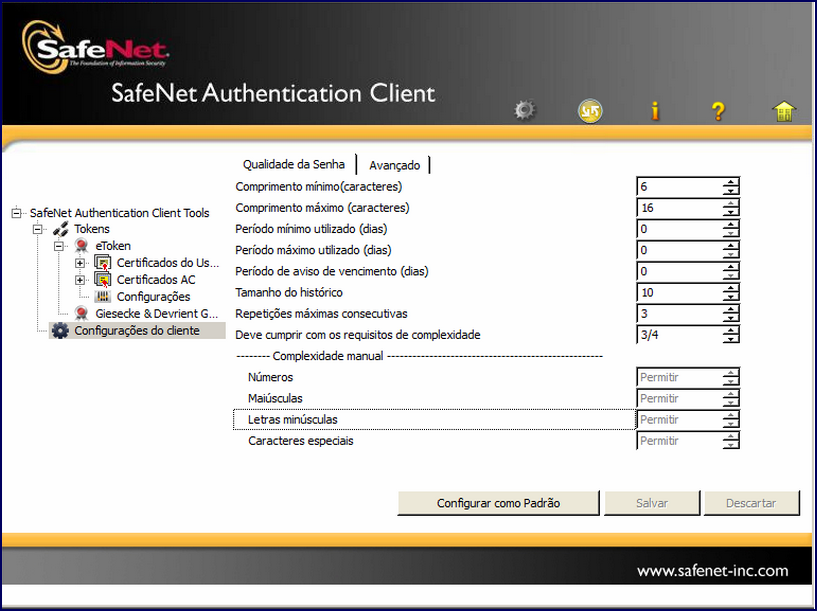
Task: Click the Maiúsculas Permitir field
Action: [x=679, y=398]
